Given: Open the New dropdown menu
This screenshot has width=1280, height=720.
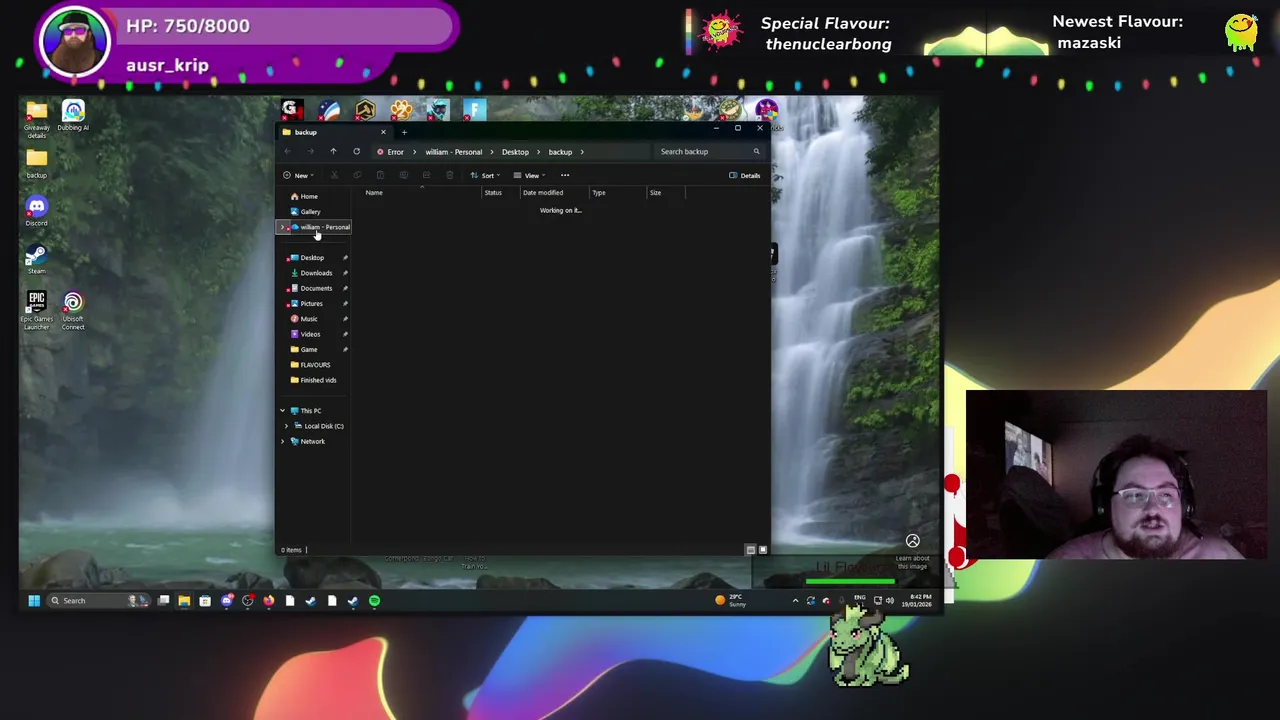Looking at the screenshot, I should (299, 175).
